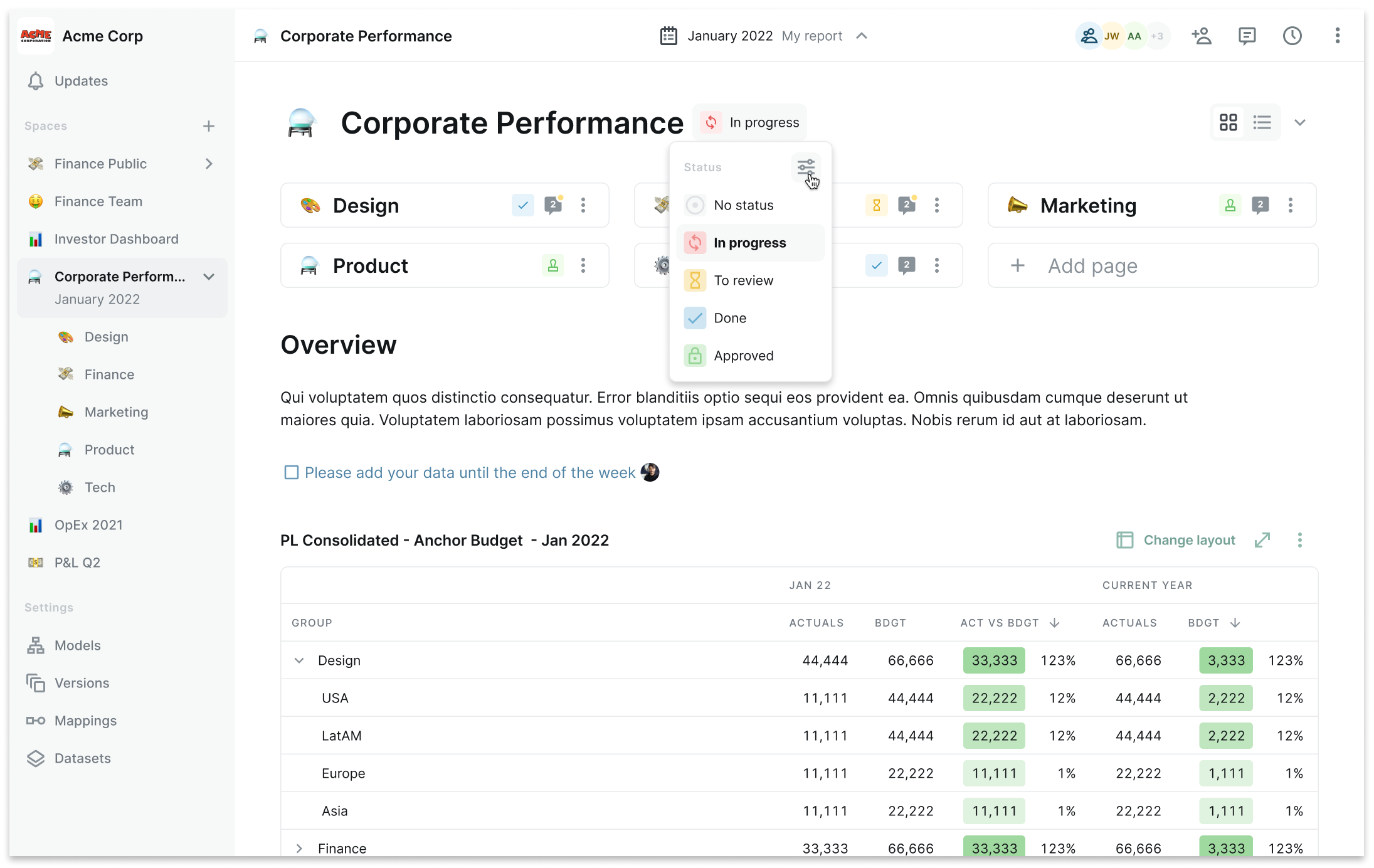The width and height of the screenshot is (1374, 868).
Task: Switch to grid view layout icon
Action: click(x=1228, y=122)
